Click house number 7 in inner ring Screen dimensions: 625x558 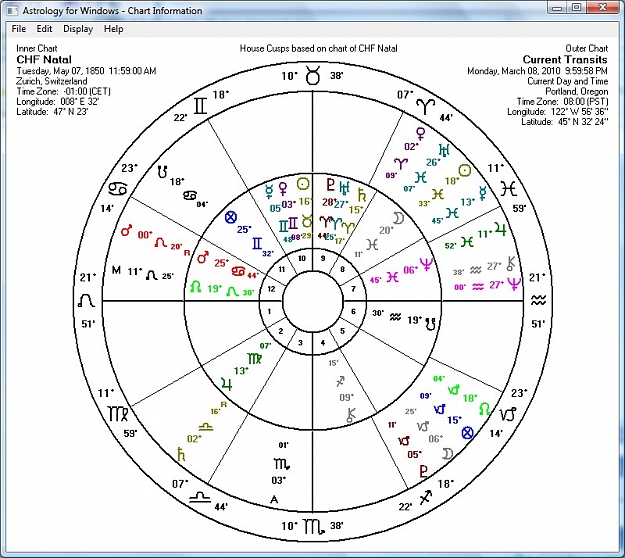pos(353,288)
